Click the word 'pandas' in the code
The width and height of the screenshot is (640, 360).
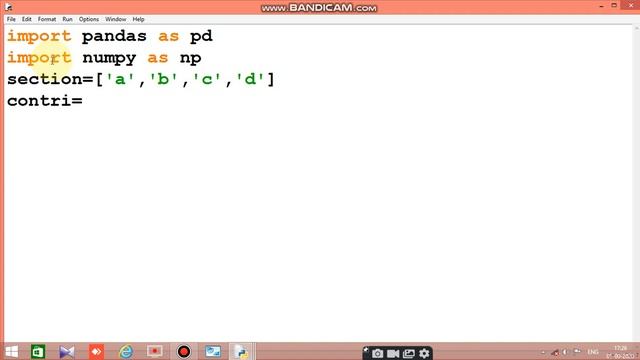114,36
